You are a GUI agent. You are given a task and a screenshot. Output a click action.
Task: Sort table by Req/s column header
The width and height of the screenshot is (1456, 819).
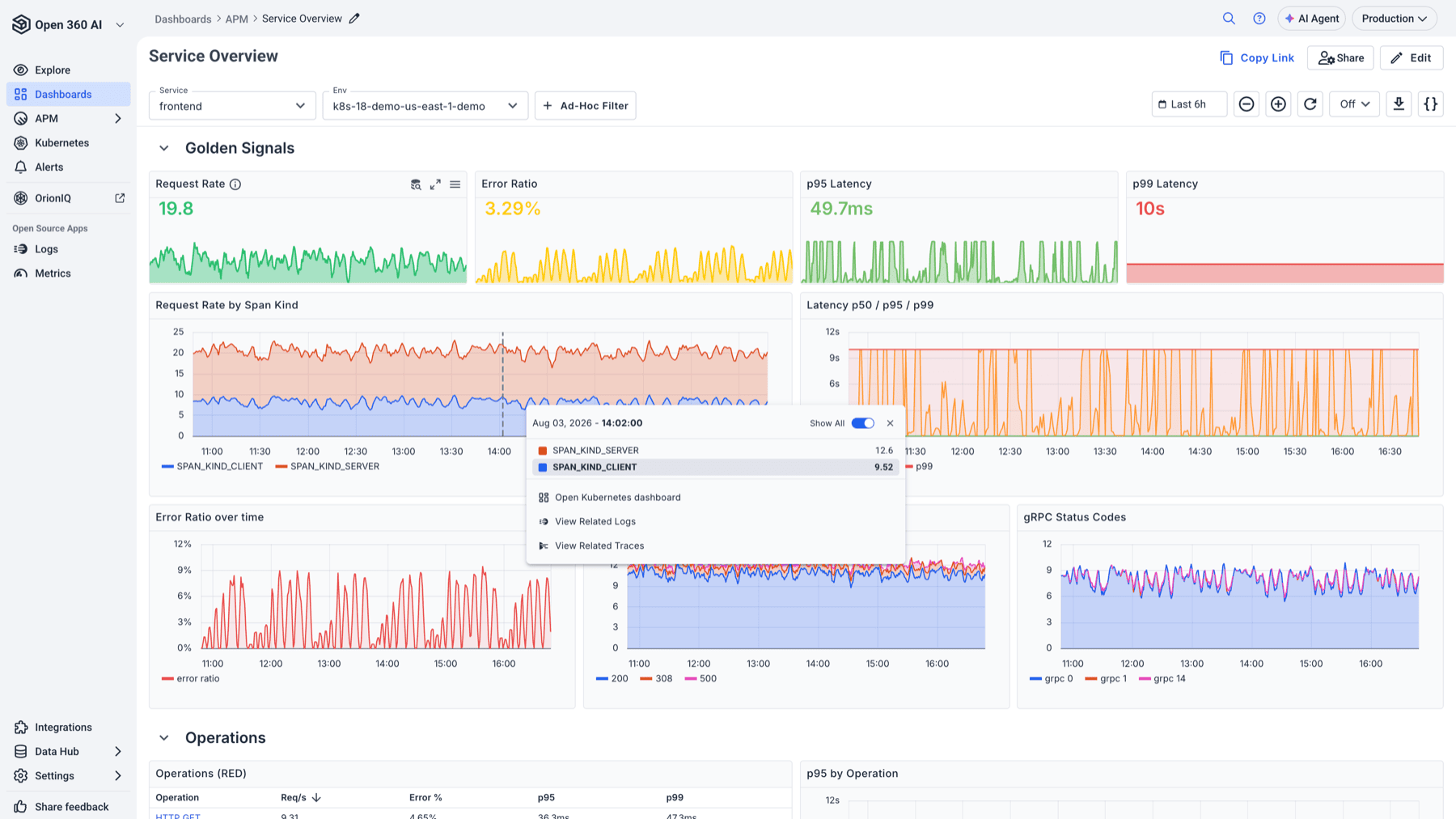pos(301,798)
